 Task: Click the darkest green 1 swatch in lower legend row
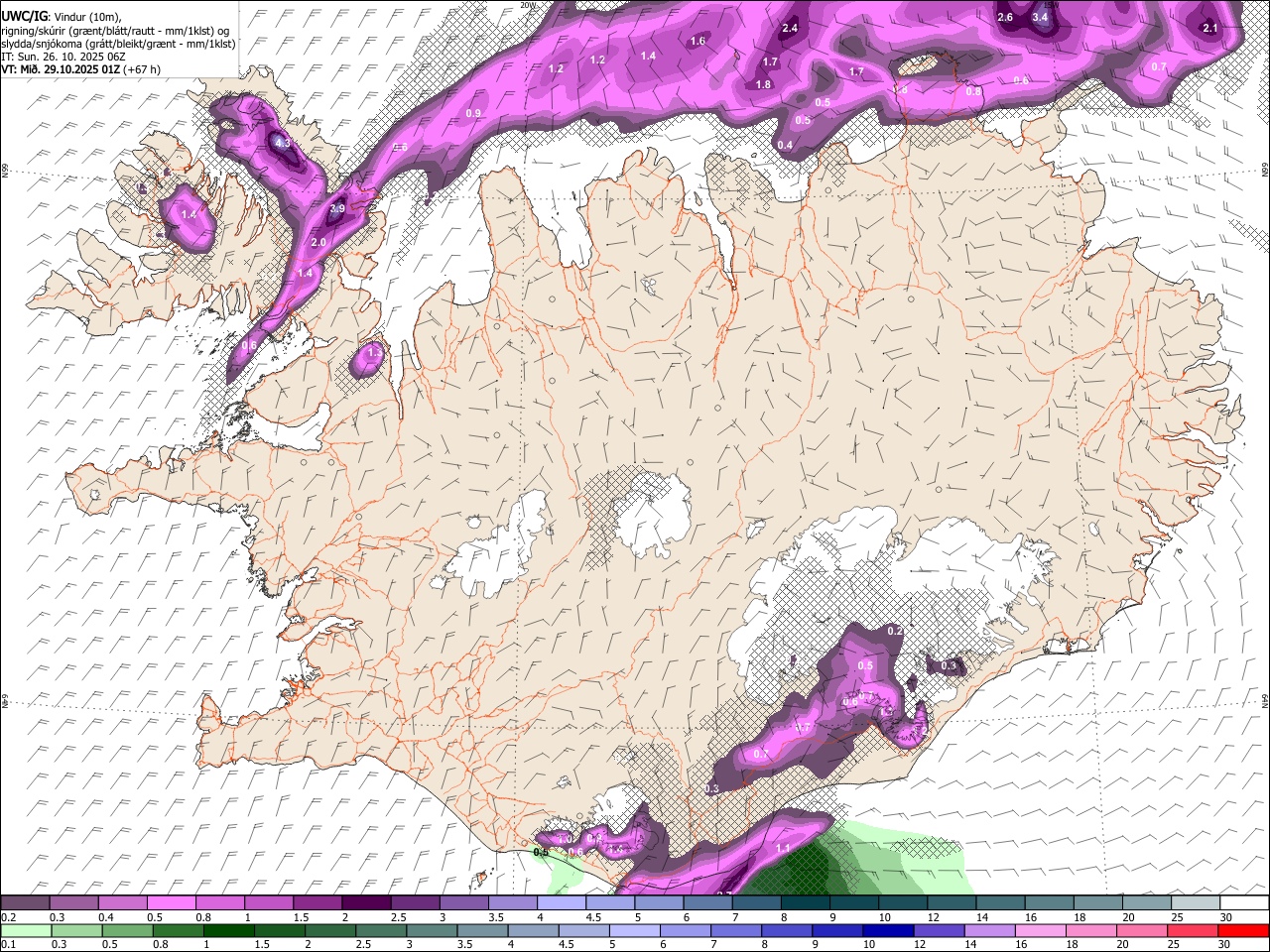(229, 930)
